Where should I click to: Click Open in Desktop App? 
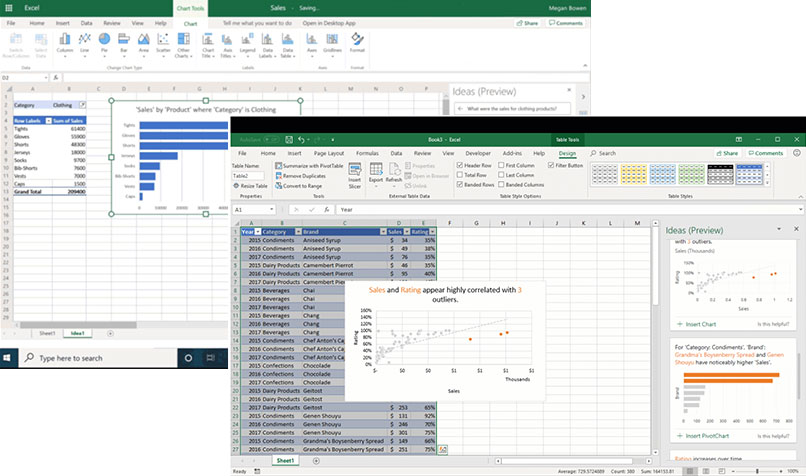329,23
